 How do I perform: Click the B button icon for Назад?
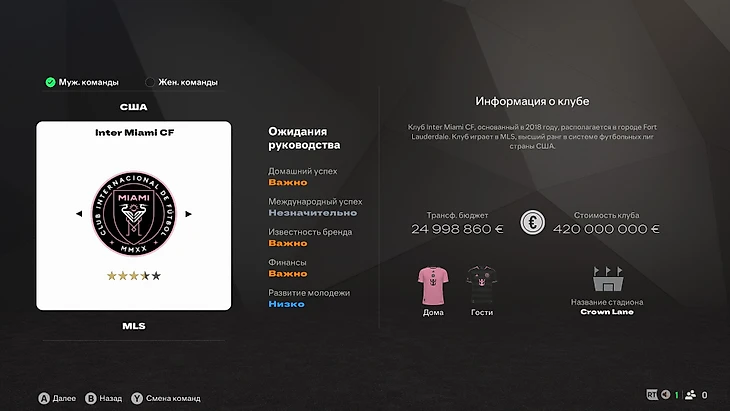coord(90,398)
